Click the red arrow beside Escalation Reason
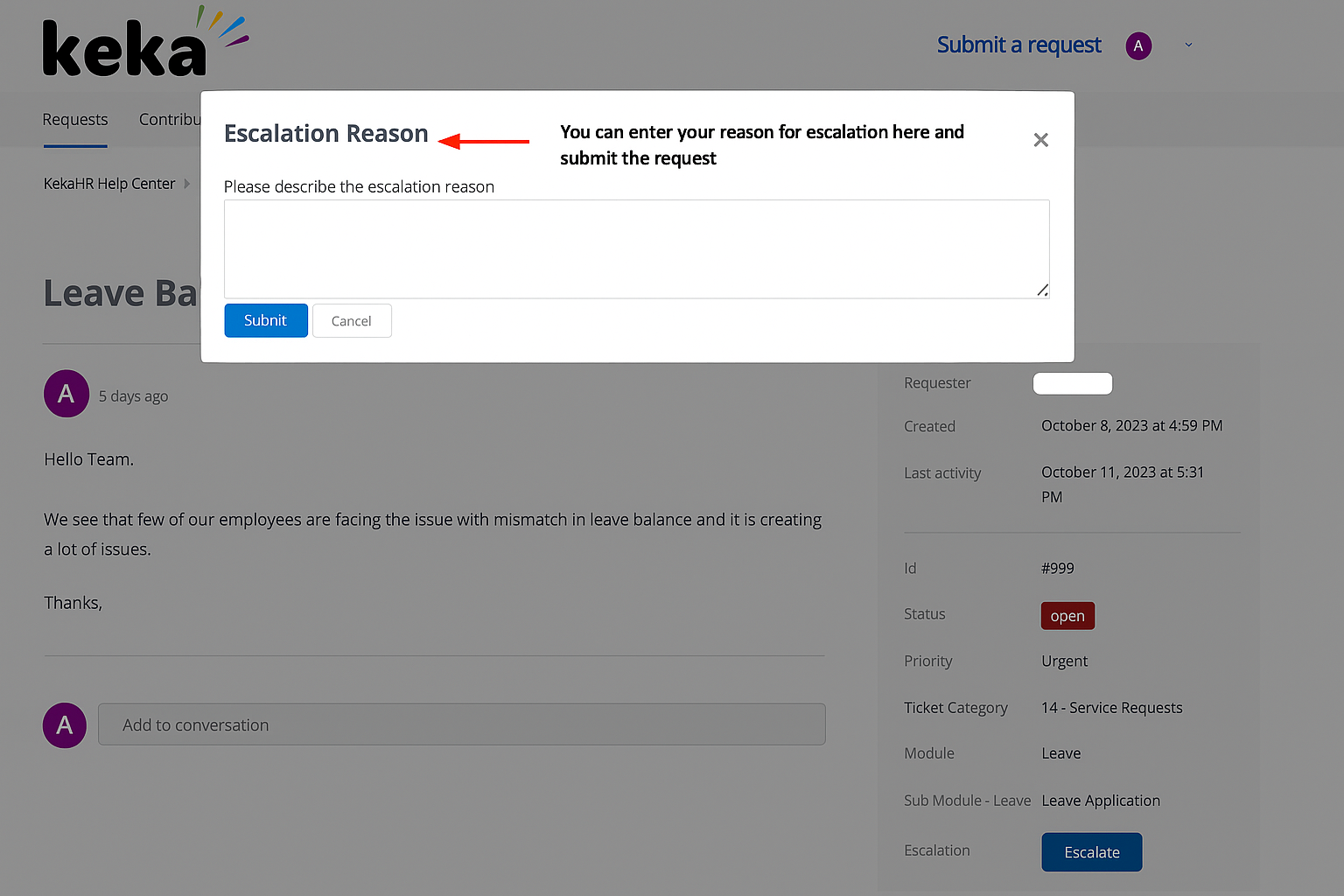Image resolution: width=1344 pixels, height=896 pixels. click(484, 141)
